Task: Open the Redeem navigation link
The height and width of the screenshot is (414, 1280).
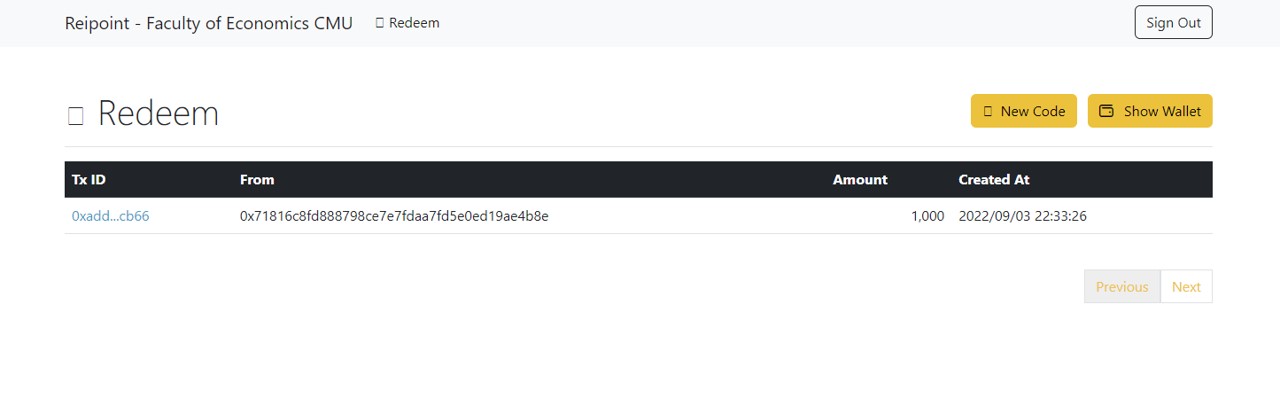Action: click(x=413, y=23)
